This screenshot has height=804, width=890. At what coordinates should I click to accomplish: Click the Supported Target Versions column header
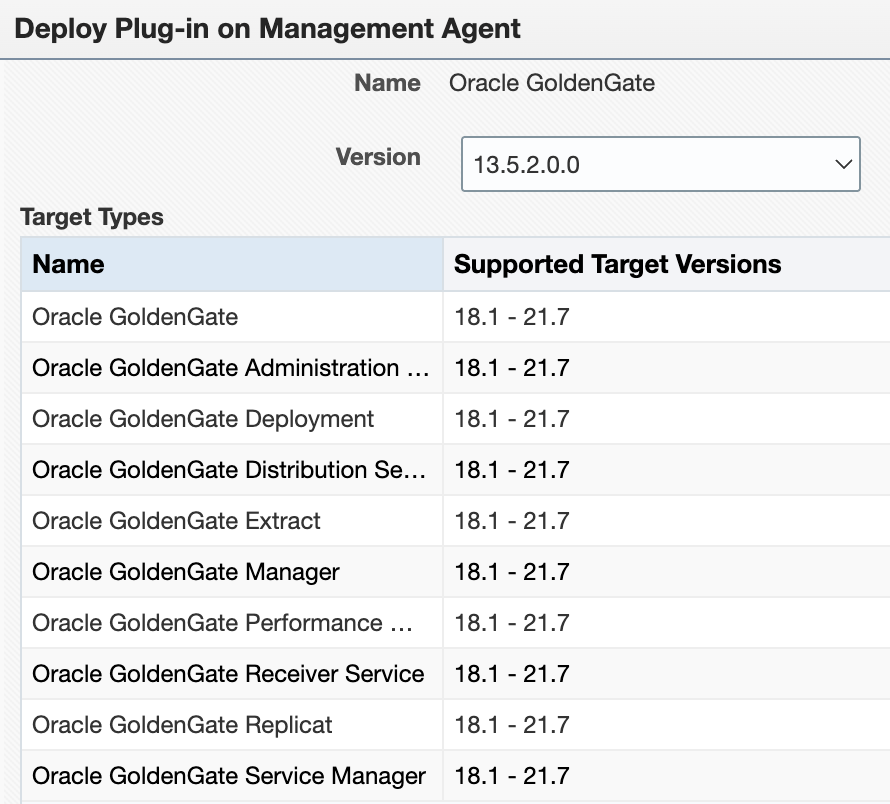tap(667, 264)
